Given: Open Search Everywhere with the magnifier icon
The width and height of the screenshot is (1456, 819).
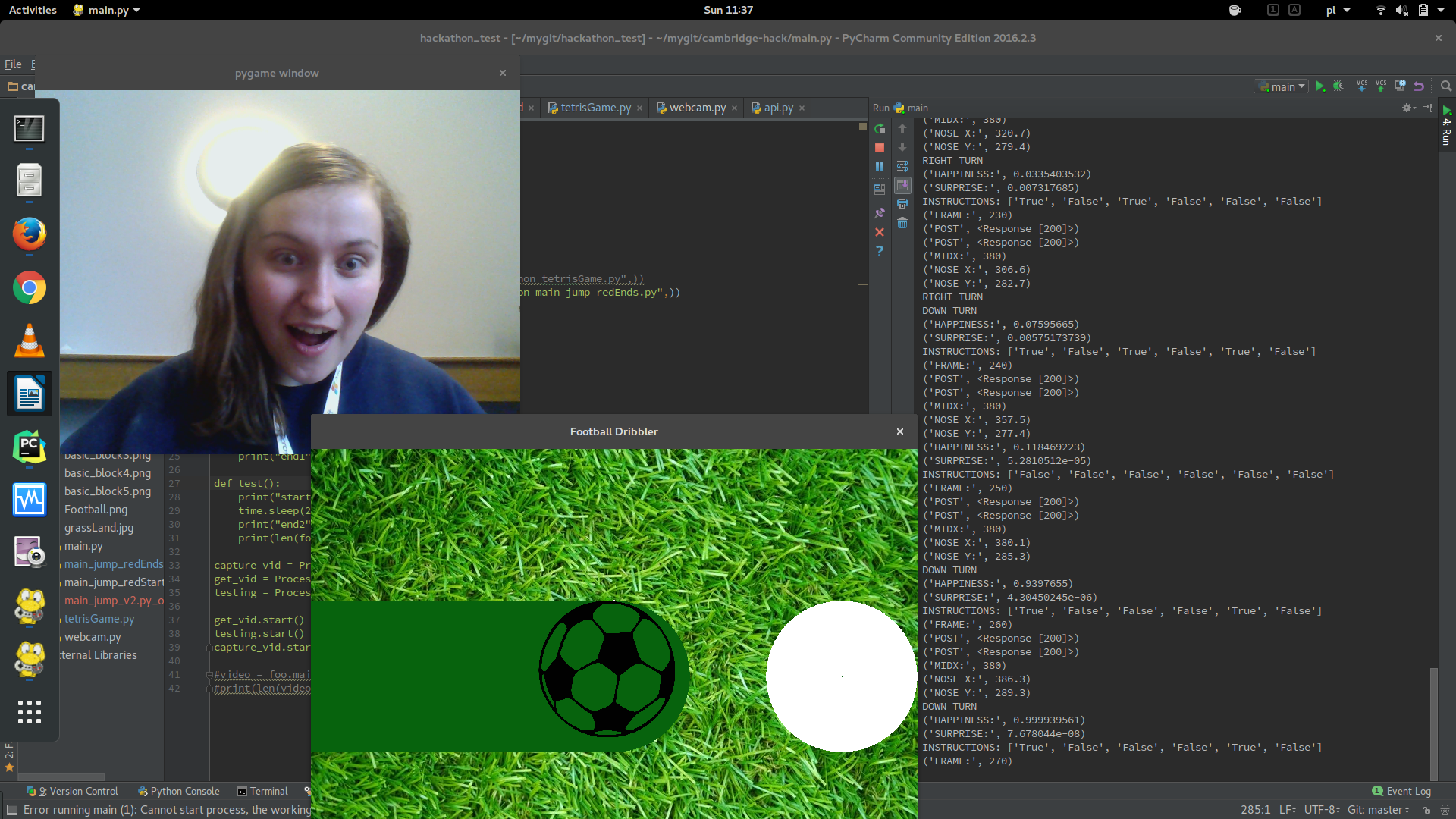Looking at the screenshot, I should [x=1446, y=86].
